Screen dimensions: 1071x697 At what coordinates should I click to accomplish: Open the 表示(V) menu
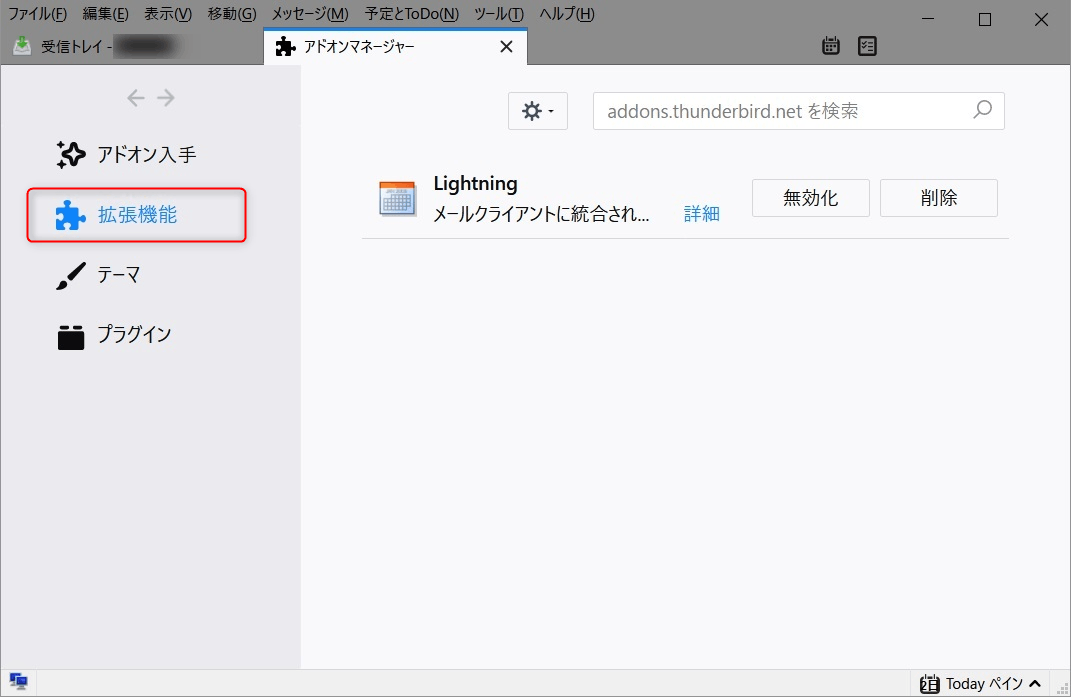(168, 14)
